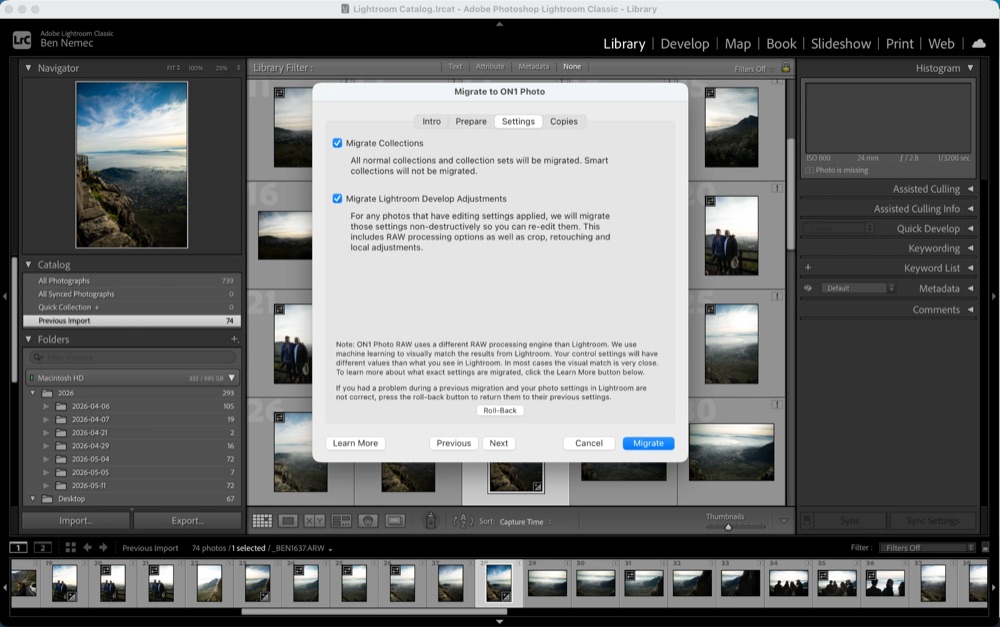Toggle filter switch at filmstrip end

pos(985,547)
